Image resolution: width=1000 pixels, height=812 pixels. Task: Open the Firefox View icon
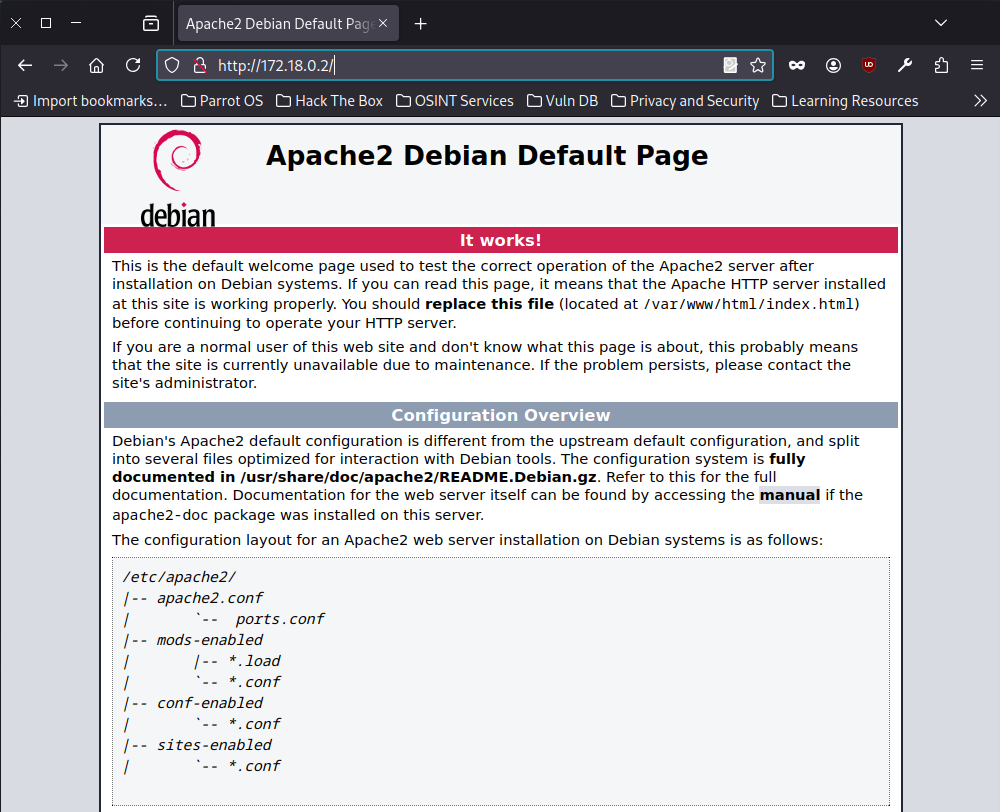click(x=151, y=23)
